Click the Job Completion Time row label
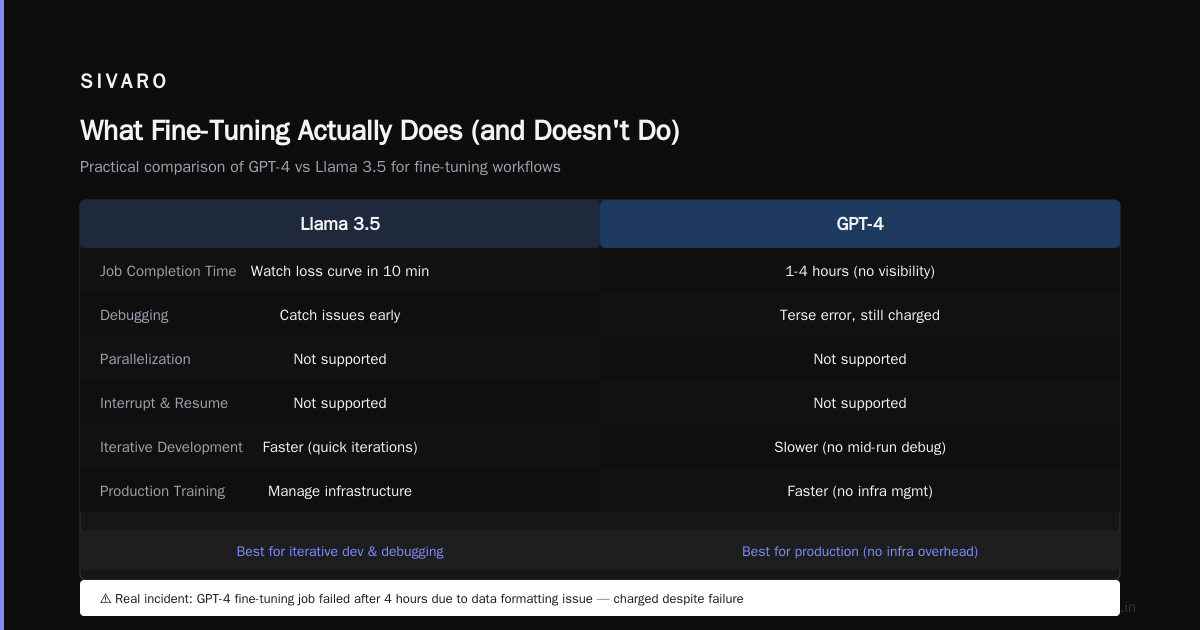The width and height of the screenshot is (1200, 630). point(168,271)
